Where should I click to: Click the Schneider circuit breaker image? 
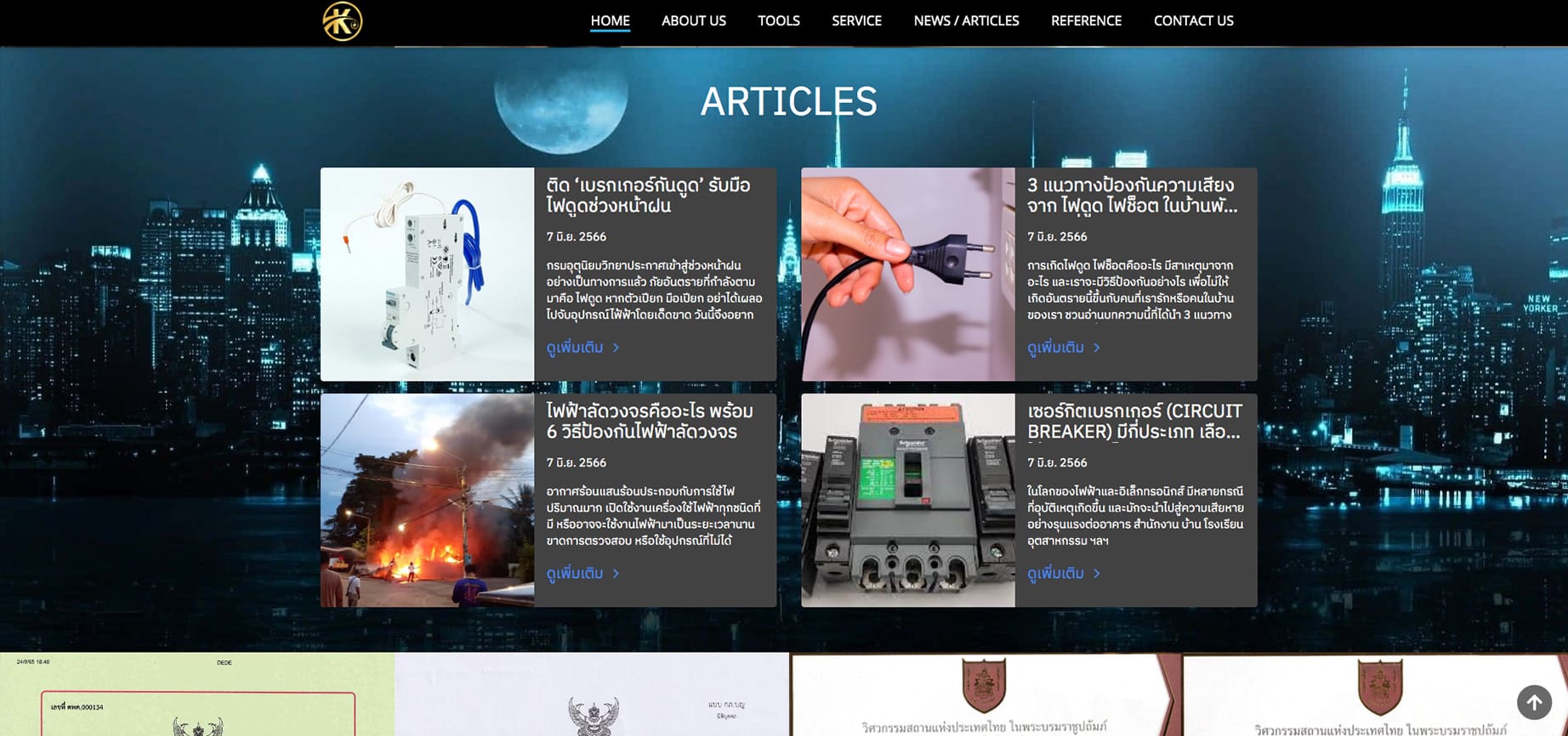[x=907, y=500]
